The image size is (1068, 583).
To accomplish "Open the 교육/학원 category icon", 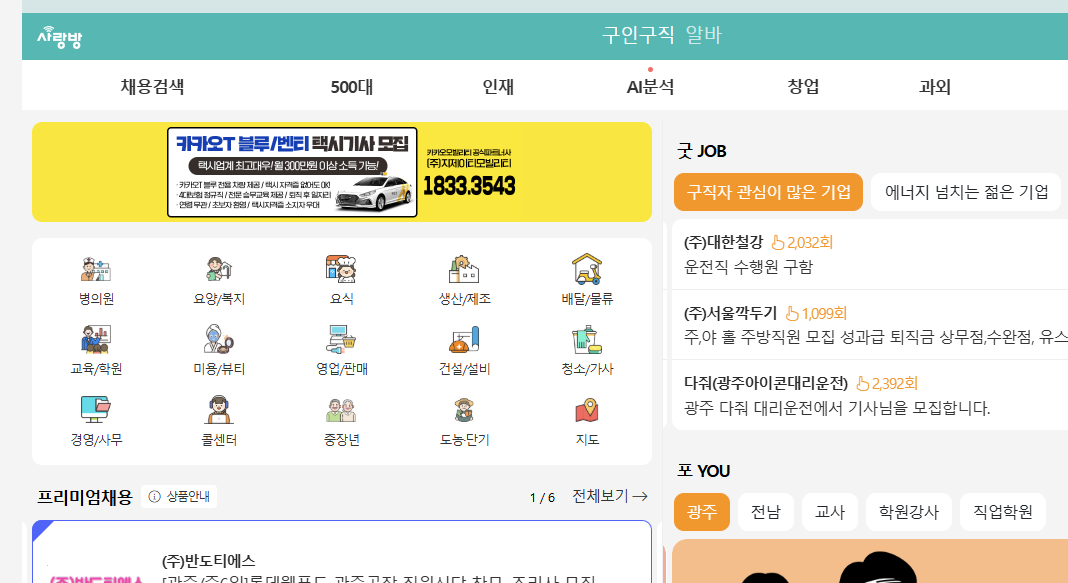I will 96,339.
